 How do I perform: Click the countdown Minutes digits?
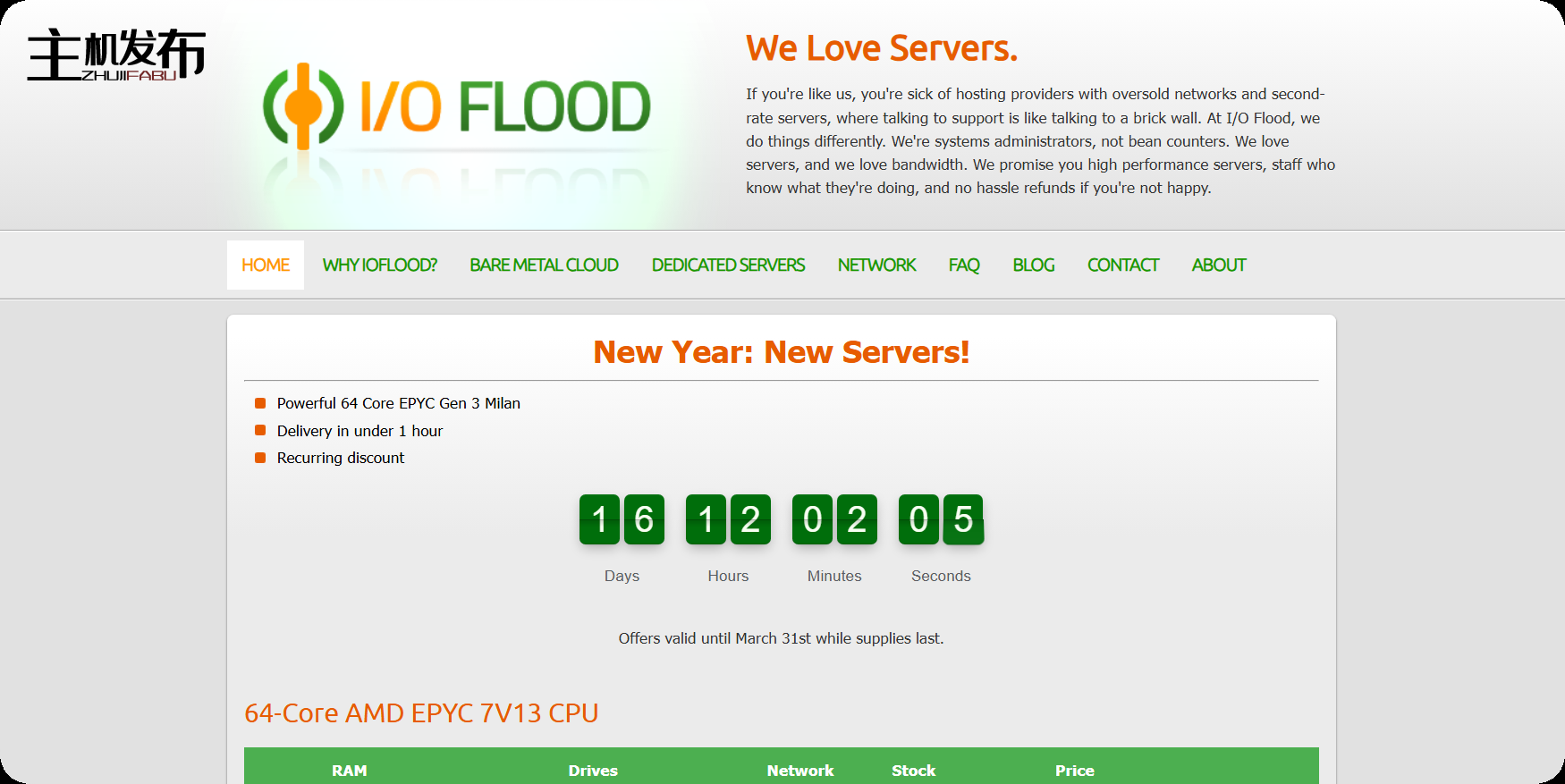(834, 519)
